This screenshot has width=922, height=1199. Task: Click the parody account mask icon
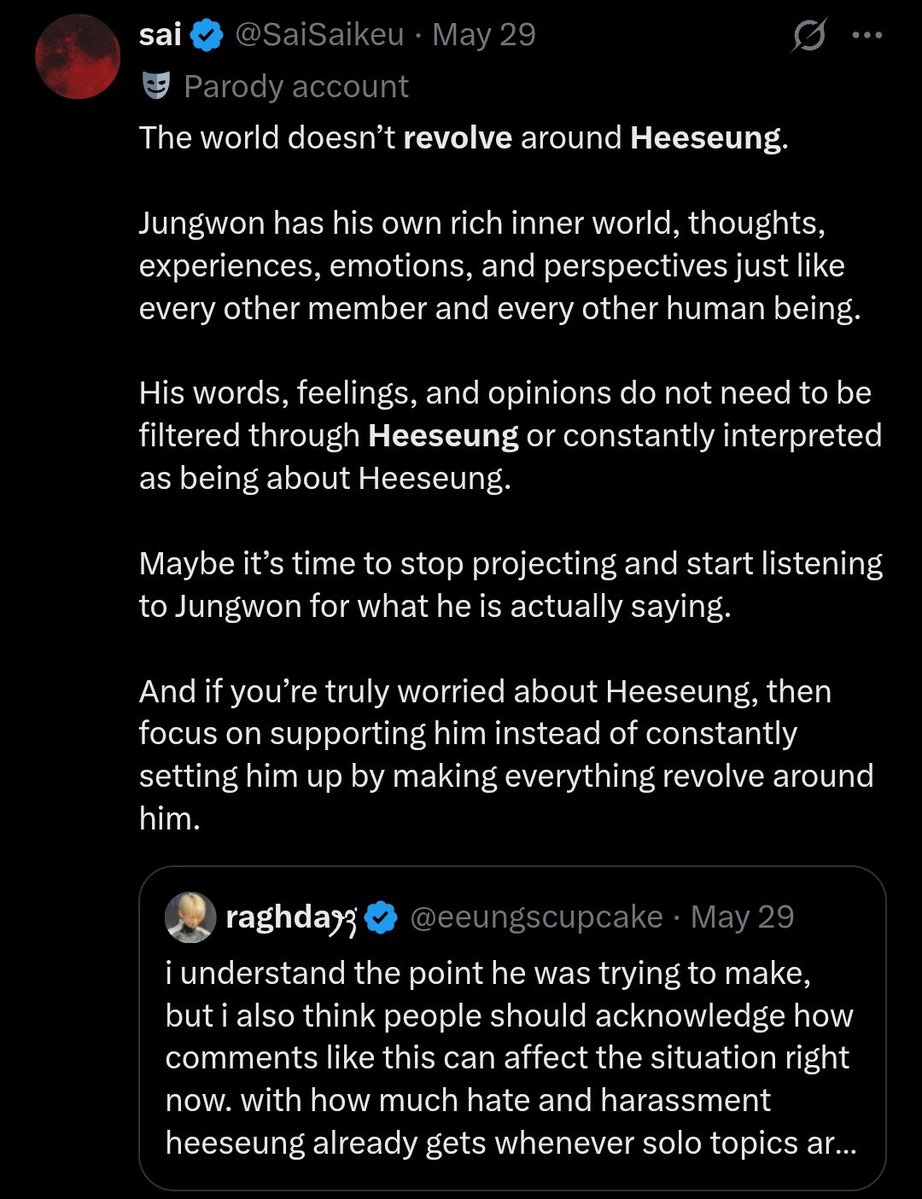tap(156, 86)
